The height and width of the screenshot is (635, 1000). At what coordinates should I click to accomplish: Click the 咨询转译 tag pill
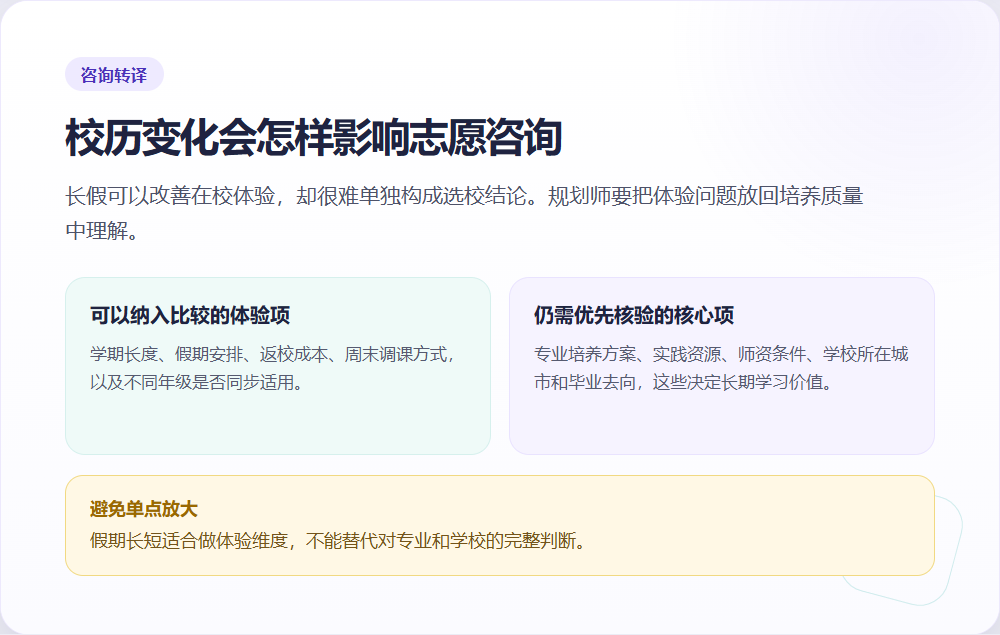point(114,75)
